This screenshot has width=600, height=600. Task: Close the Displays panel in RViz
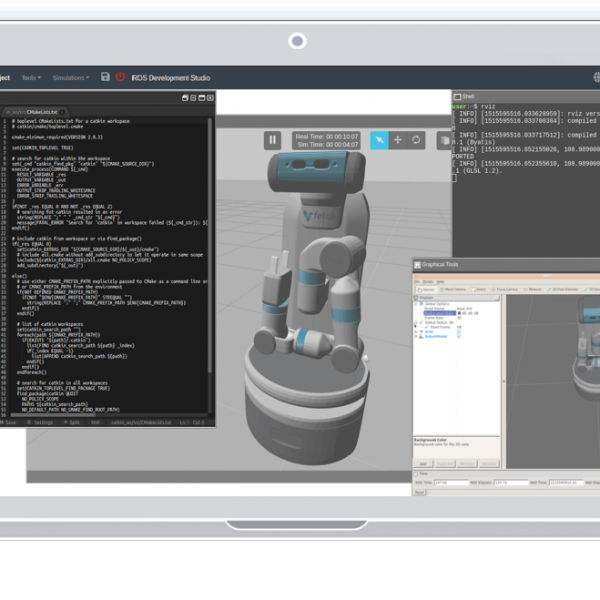497,297
